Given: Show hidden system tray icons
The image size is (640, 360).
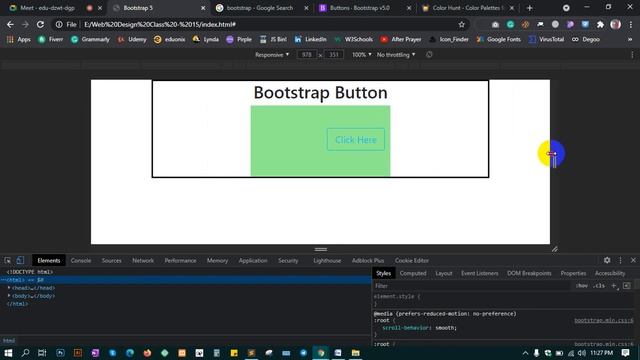Looking at the screenshot, I should (x=525, y=353).
